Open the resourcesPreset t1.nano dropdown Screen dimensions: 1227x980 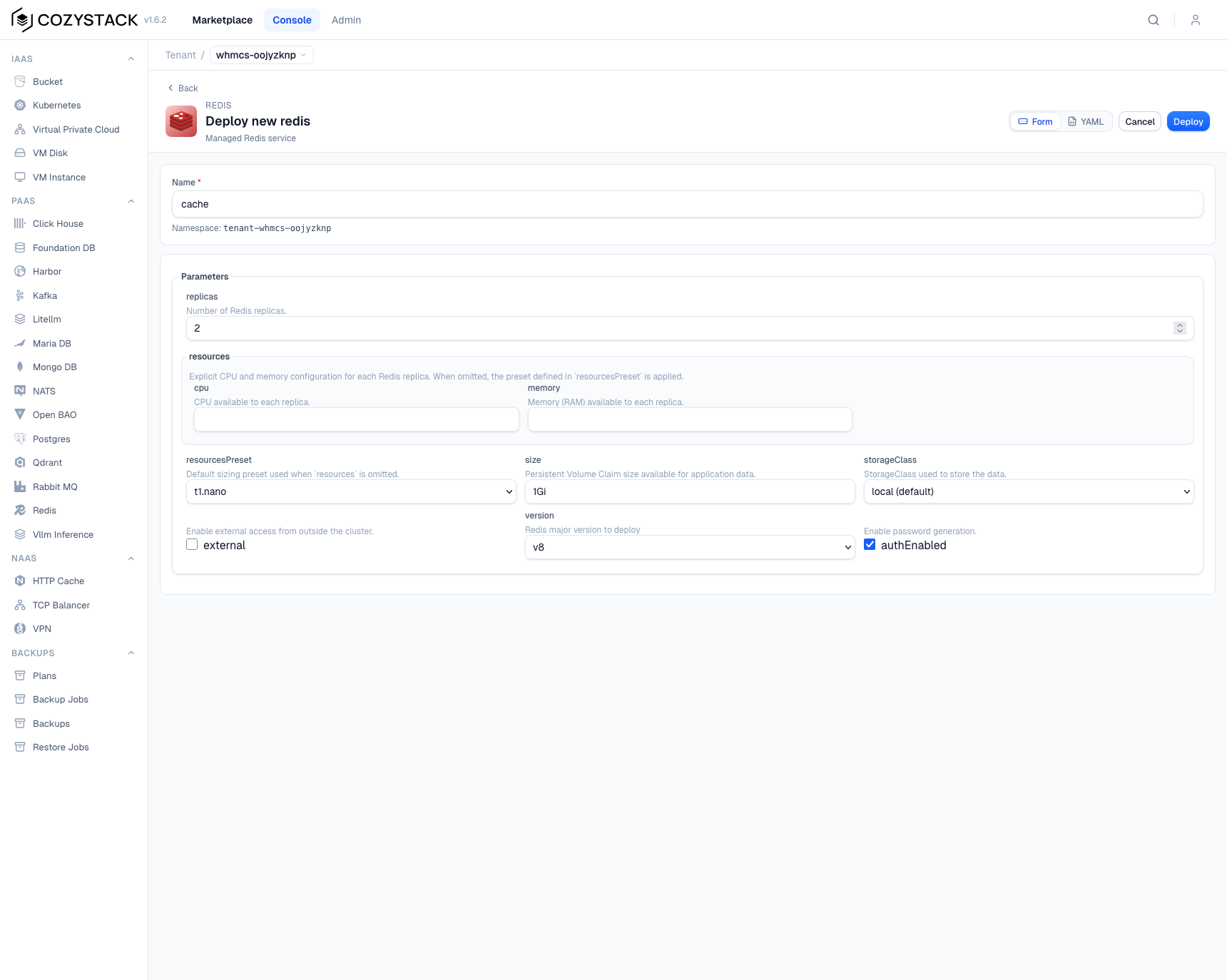point(351,491)
